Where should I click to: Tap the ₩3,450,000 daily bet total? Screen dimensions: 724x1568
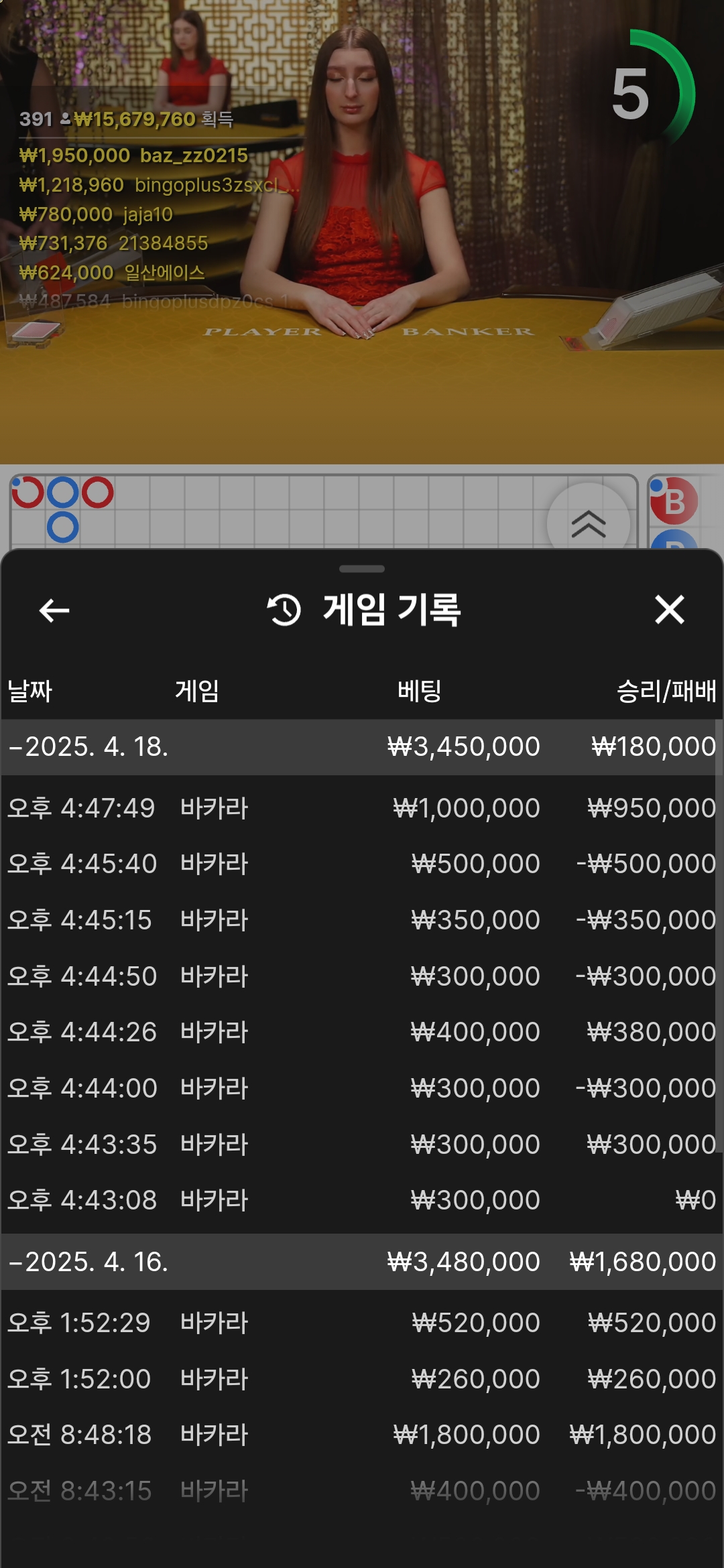(x=464, y=747)
